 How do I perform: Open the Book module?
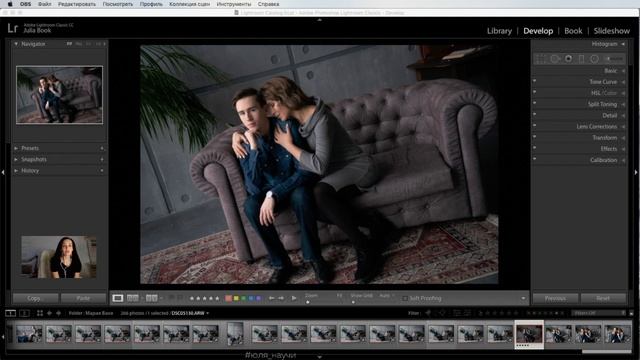click(x=573, y=31)
